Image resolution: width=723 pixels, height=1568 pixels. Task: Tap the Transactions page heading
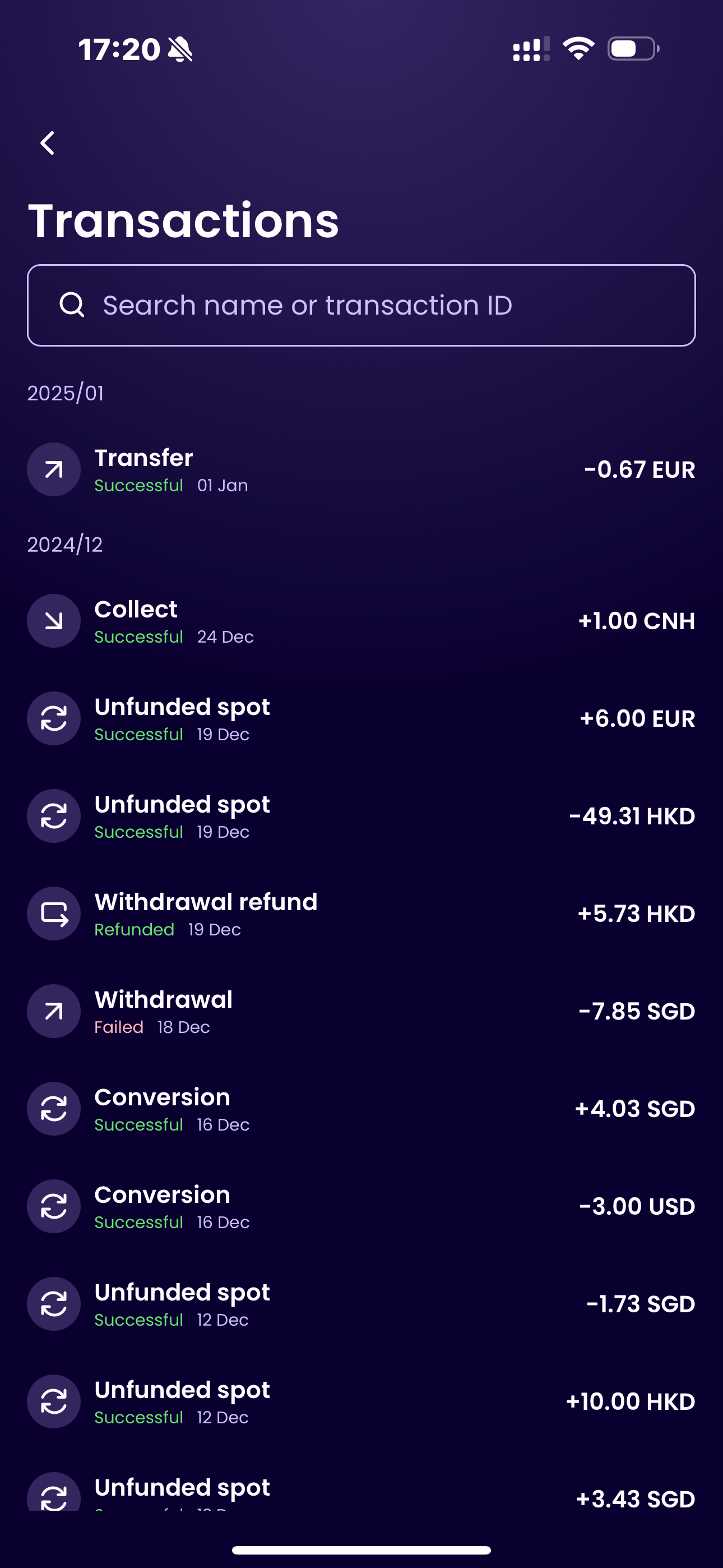183,220
